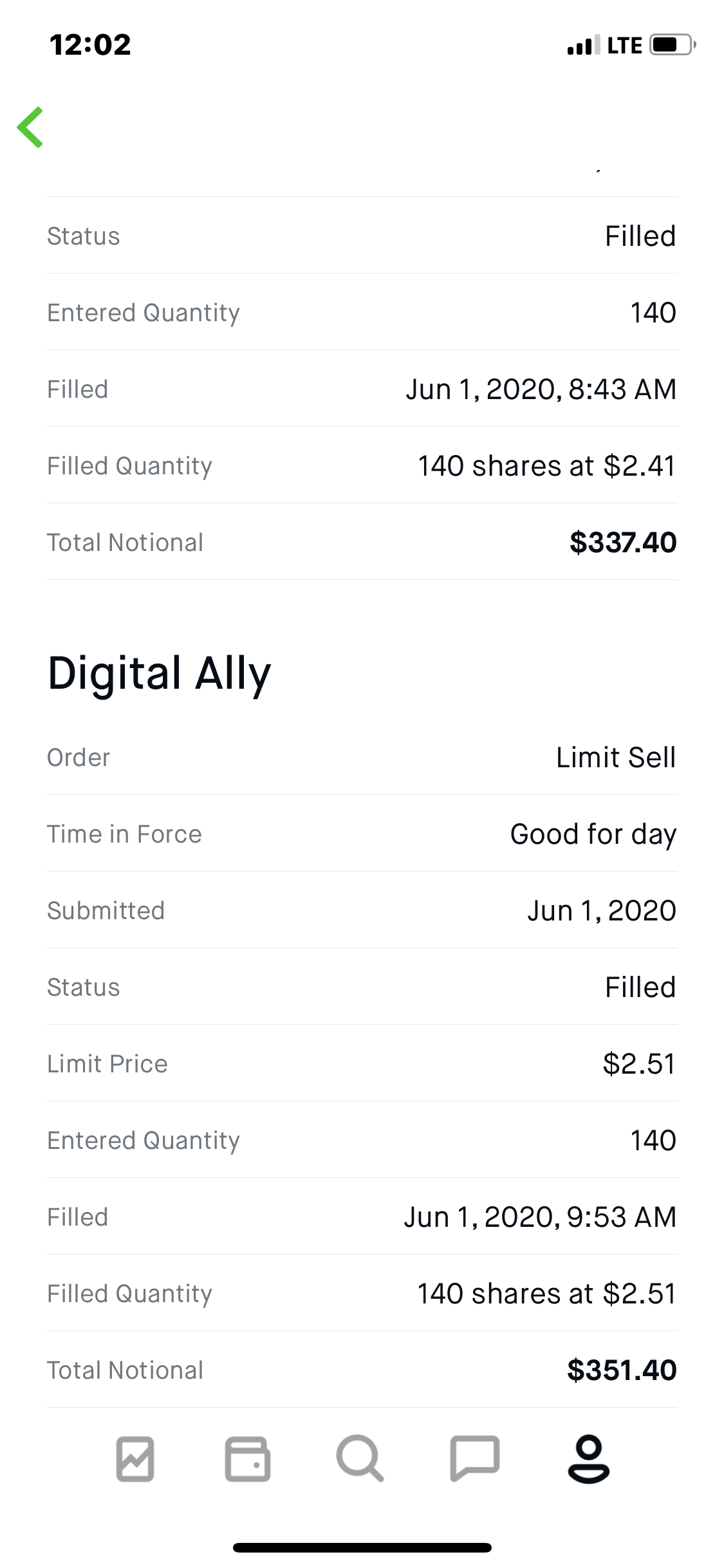Tap the battery indicator in status bar
The width and height of the screenshot is (724, 1568).
672,45
